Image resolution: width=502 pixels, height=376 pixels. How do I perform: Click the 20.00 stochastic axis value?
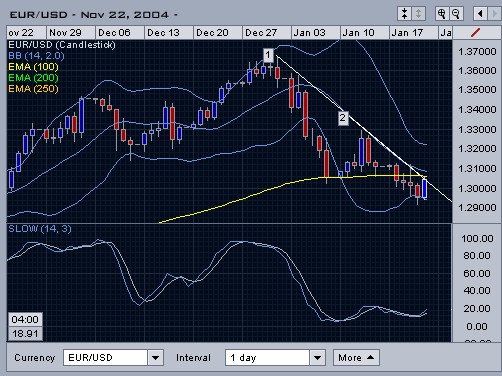click(477, 309)
